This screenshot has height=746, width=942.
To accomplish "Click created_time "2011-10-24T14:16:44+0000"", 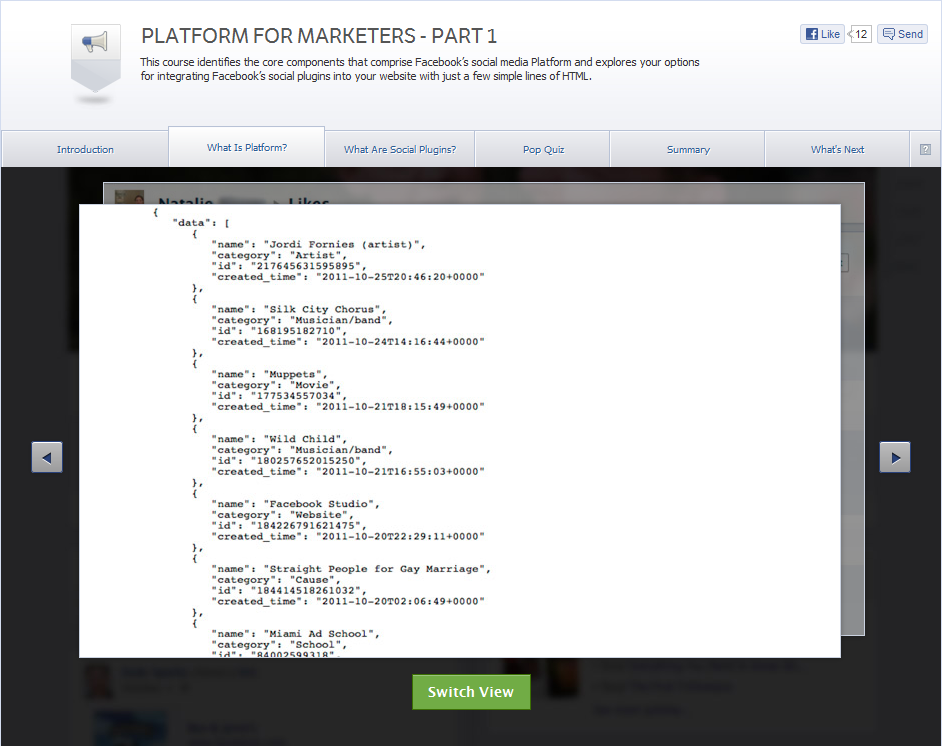I will click(348, 342).
